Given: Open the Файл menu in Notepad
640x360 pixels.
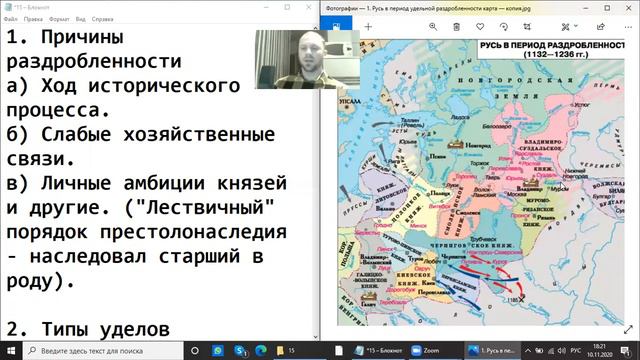Looking at the screenshot, I should pos(11,19).
